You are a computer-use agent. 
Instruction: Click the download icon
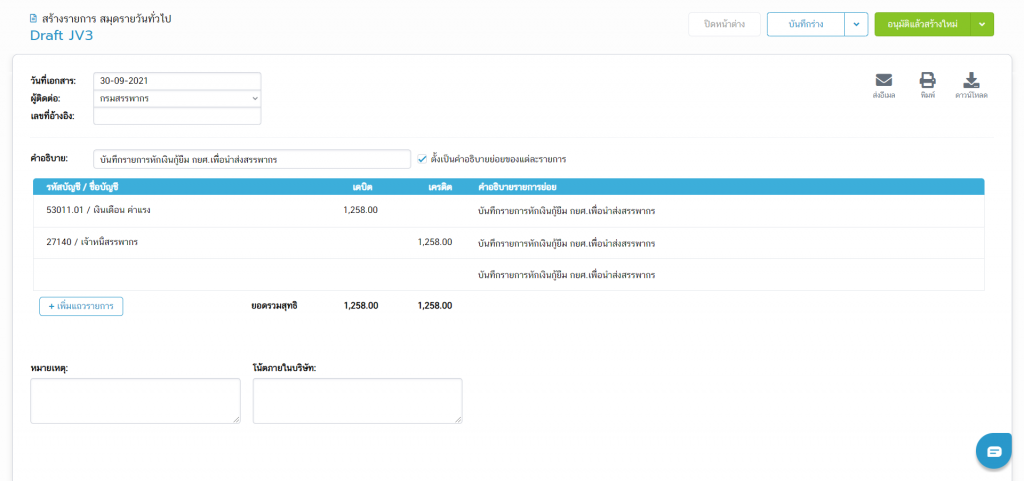tap(970, 82)
